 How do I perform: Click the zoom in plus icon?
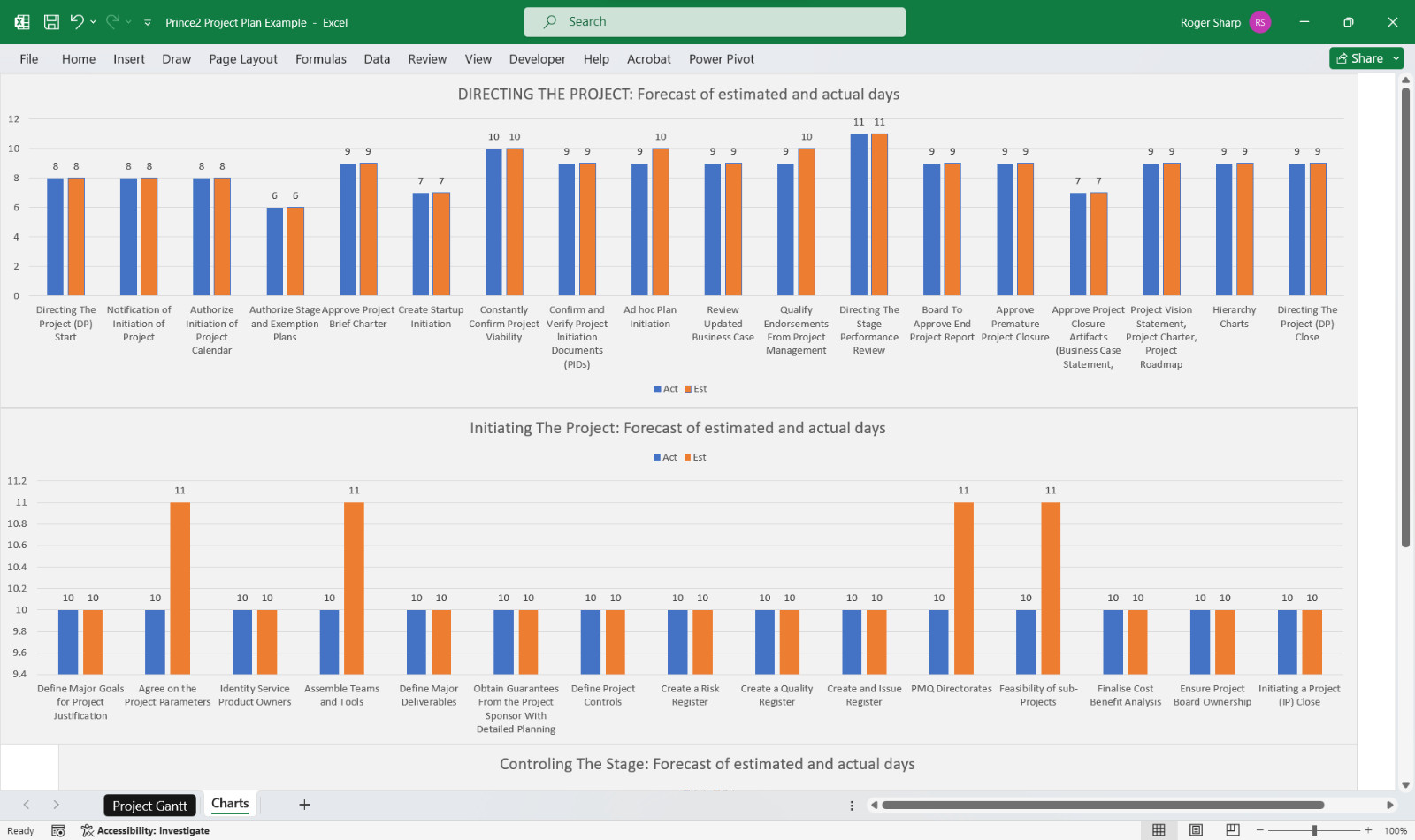(1368, 830)
